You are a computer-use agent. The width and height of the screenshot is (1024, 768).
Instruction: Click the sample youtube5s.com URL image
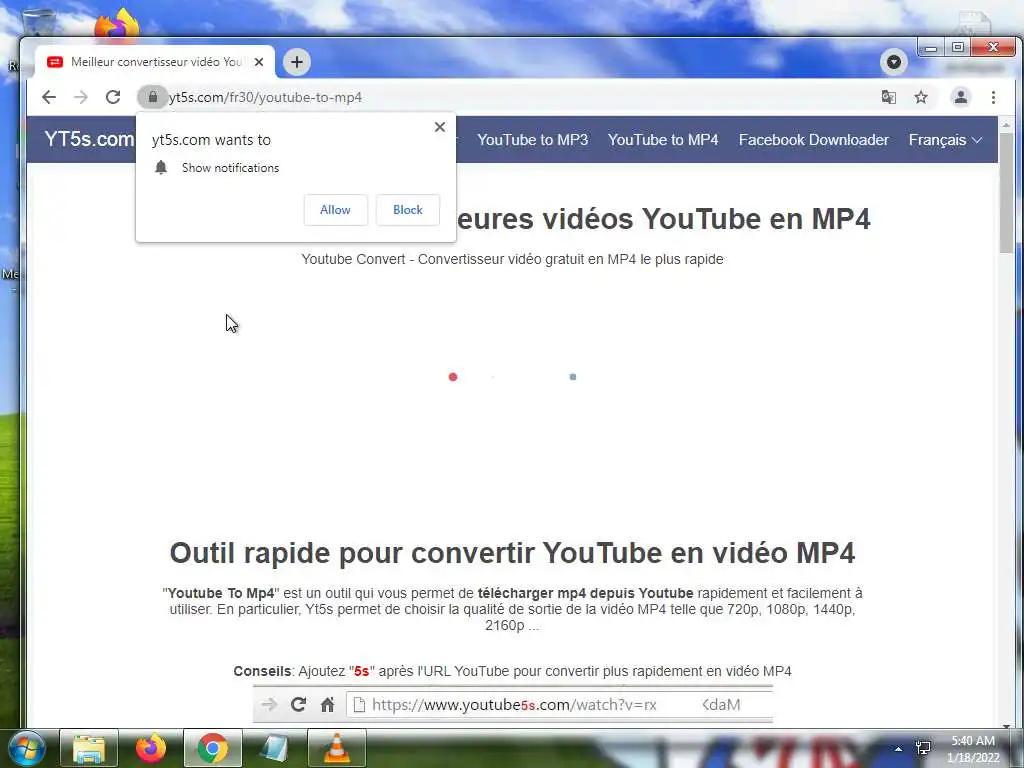(513, 704)
